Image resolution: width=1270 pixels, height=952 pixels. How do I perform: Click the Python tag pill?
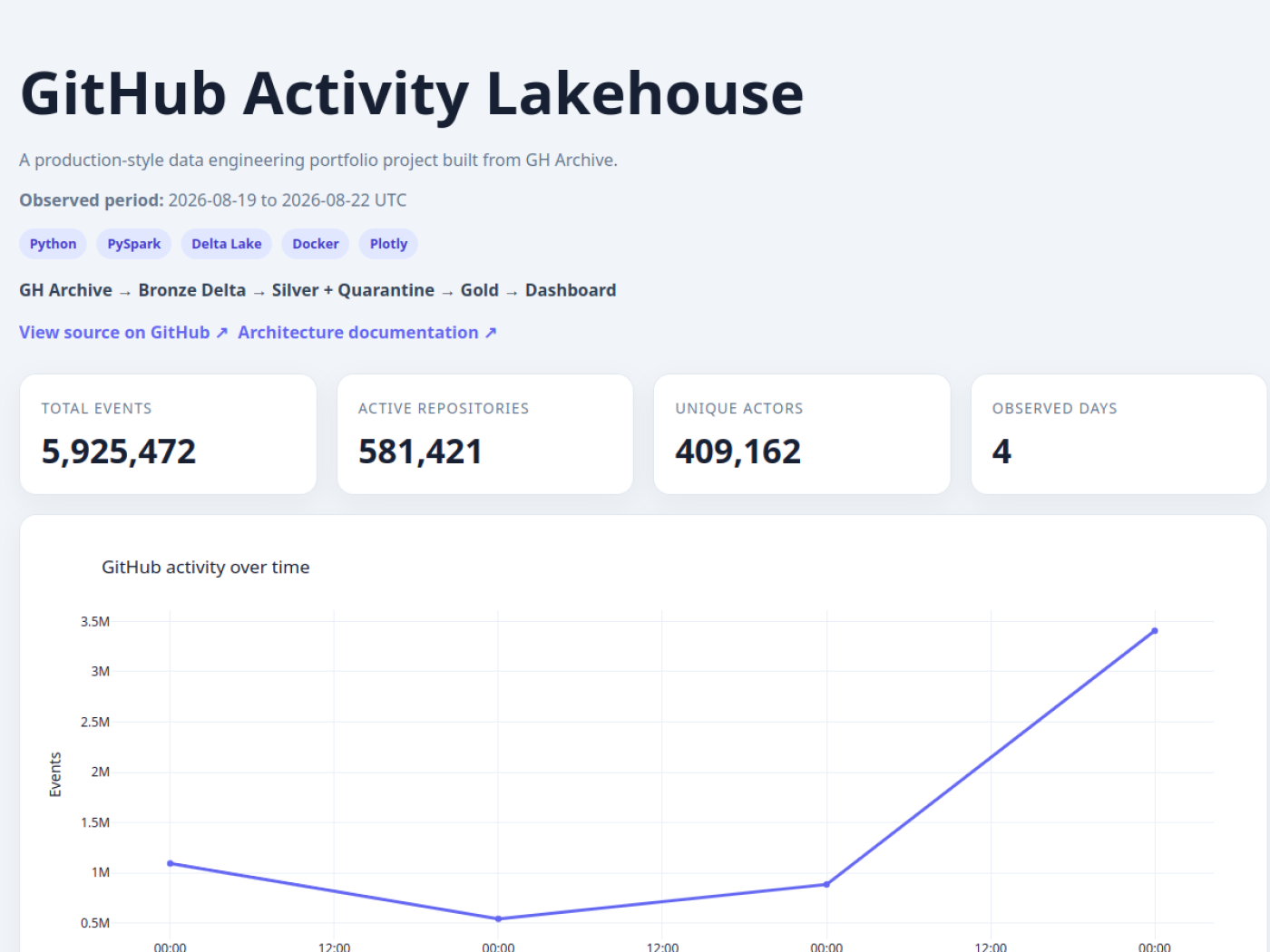(x=53, y=244)
